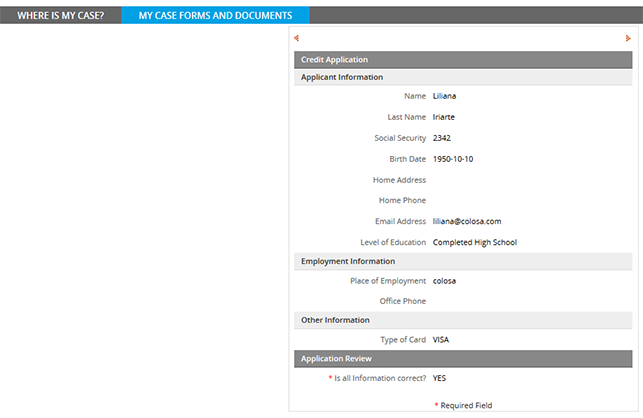Click the Name value Liliana
The image size is (643, 418).
coord(445,97)
